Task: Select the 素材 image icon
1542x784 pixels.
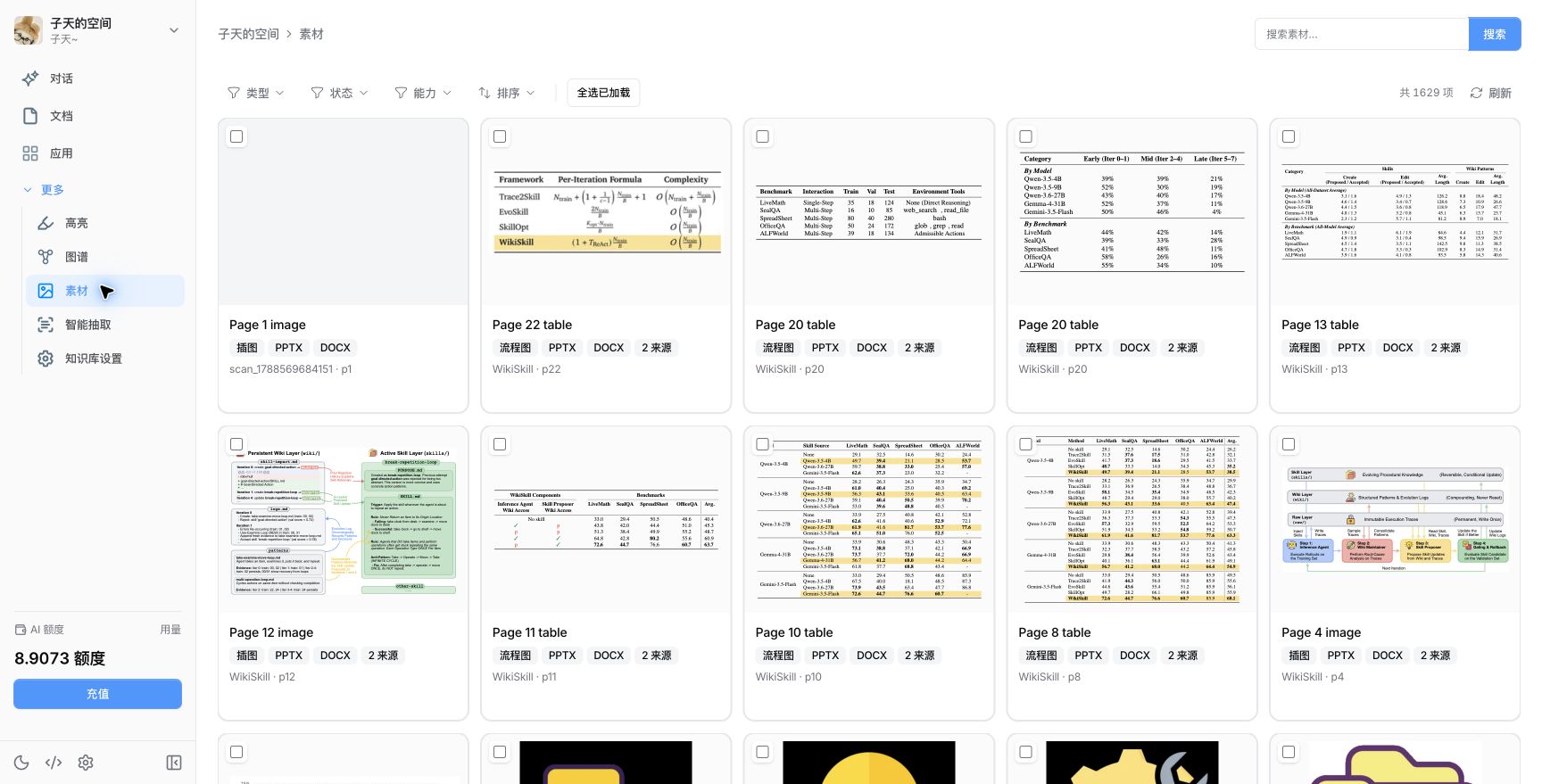Action: (46, 291)
